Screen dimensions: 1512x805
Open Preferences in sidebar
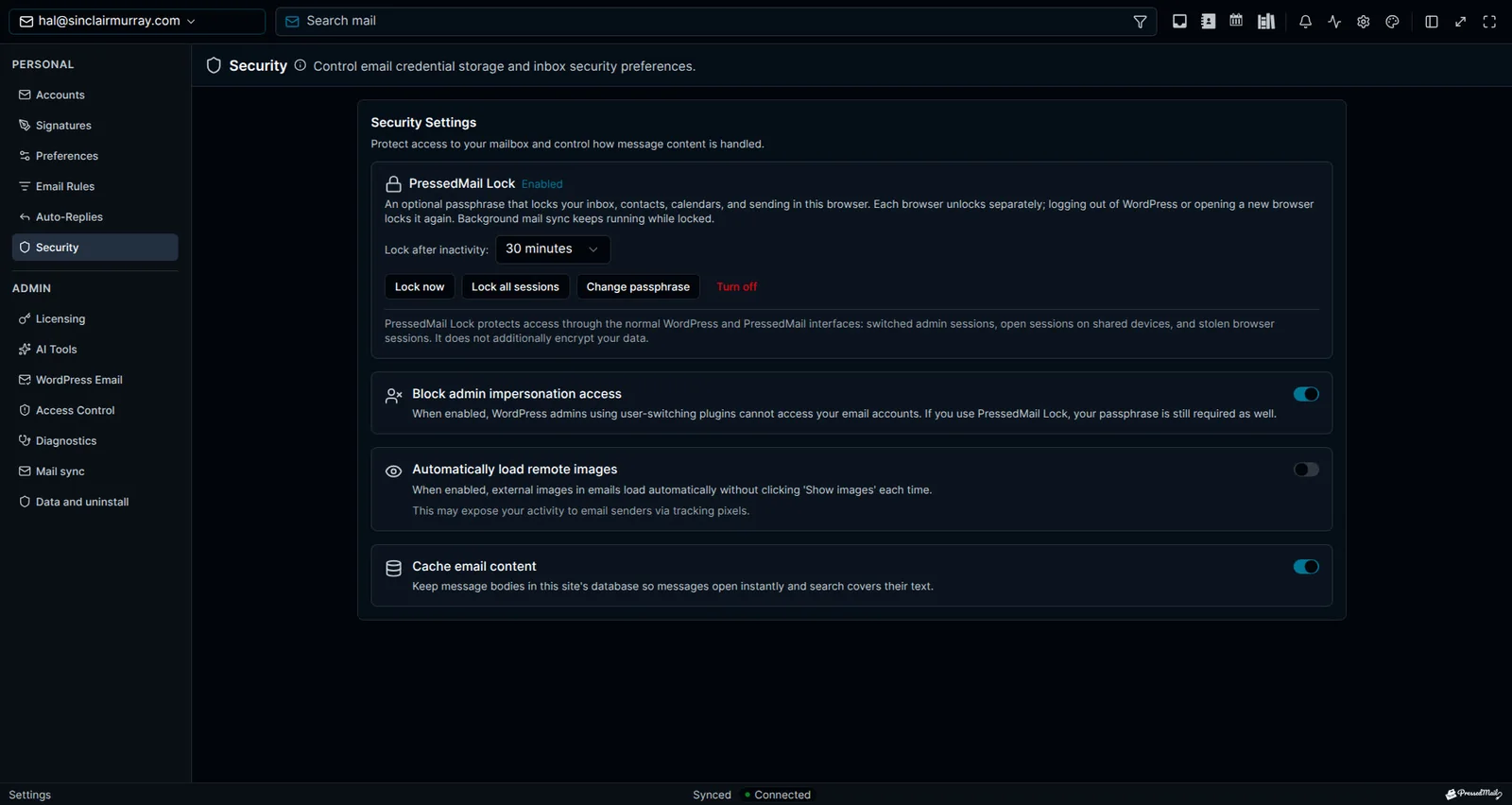[x=94, y=156]
